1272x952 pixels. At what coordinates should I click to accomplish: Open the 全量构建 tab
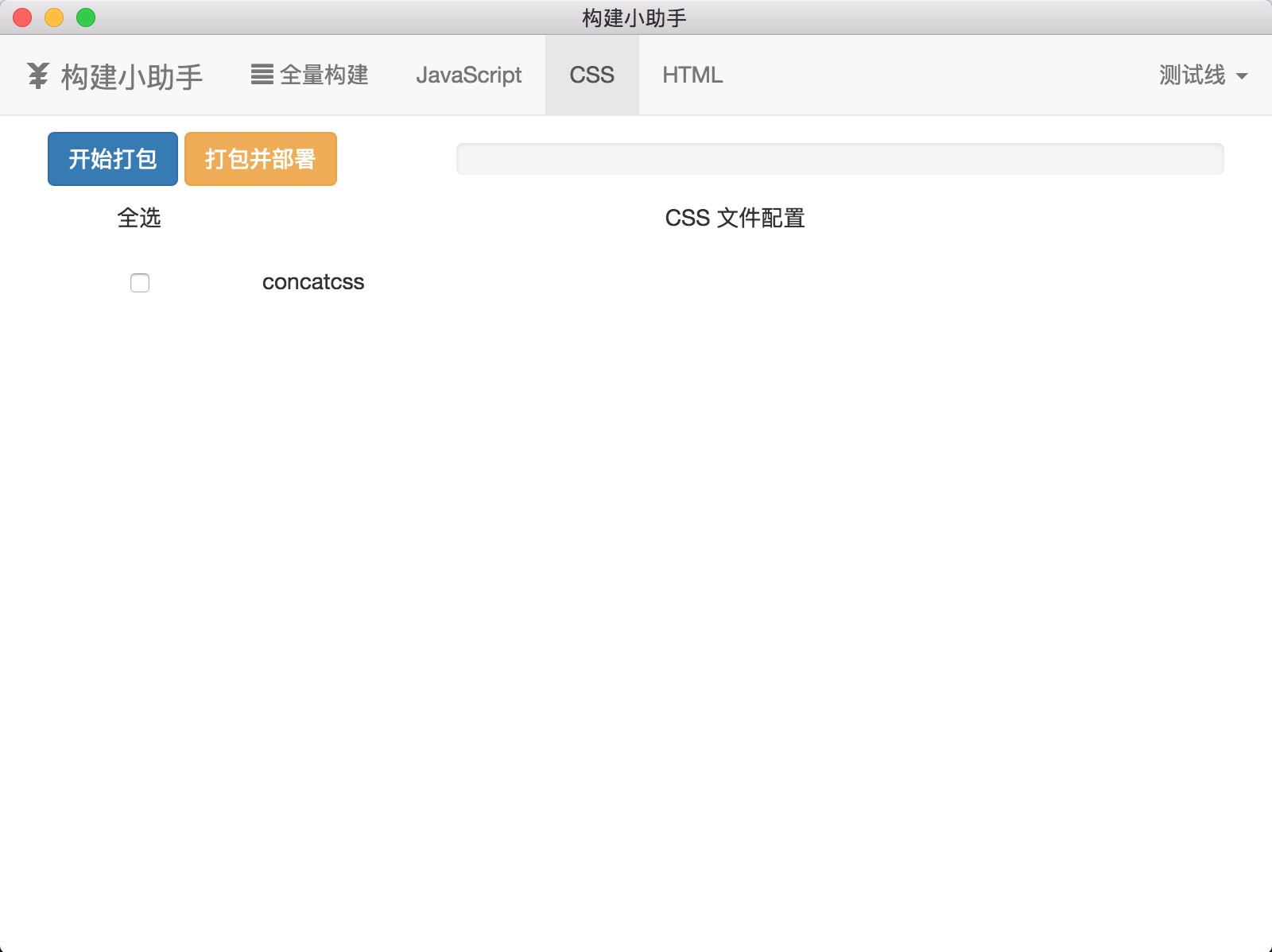coord(309,75)
